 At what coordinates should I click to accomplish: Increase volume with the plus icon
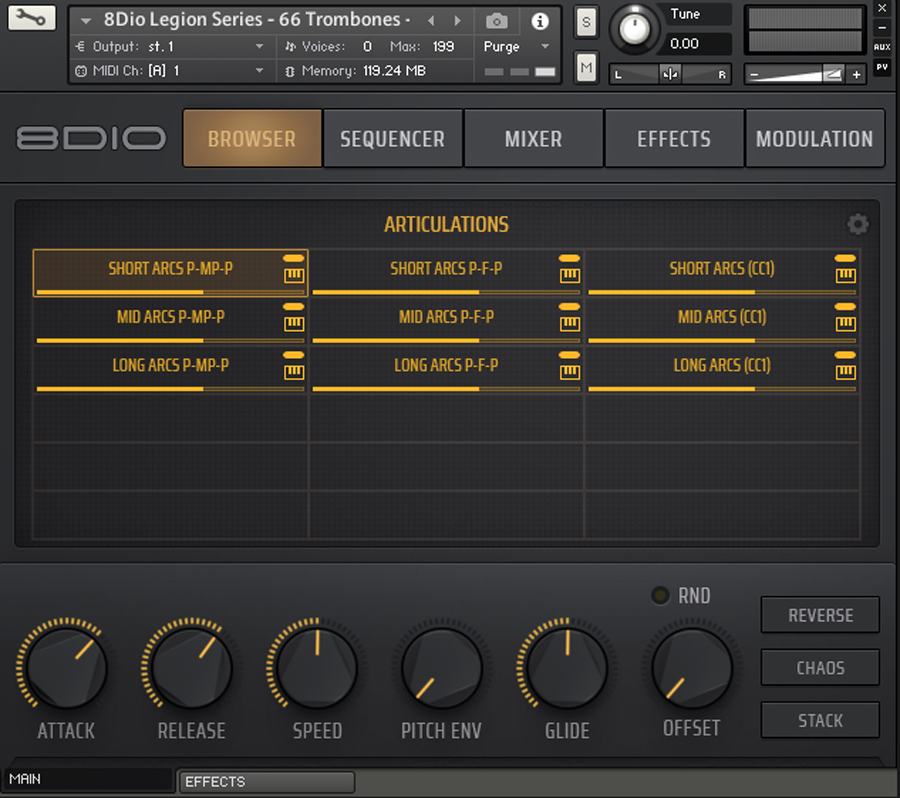coord(856,75)
